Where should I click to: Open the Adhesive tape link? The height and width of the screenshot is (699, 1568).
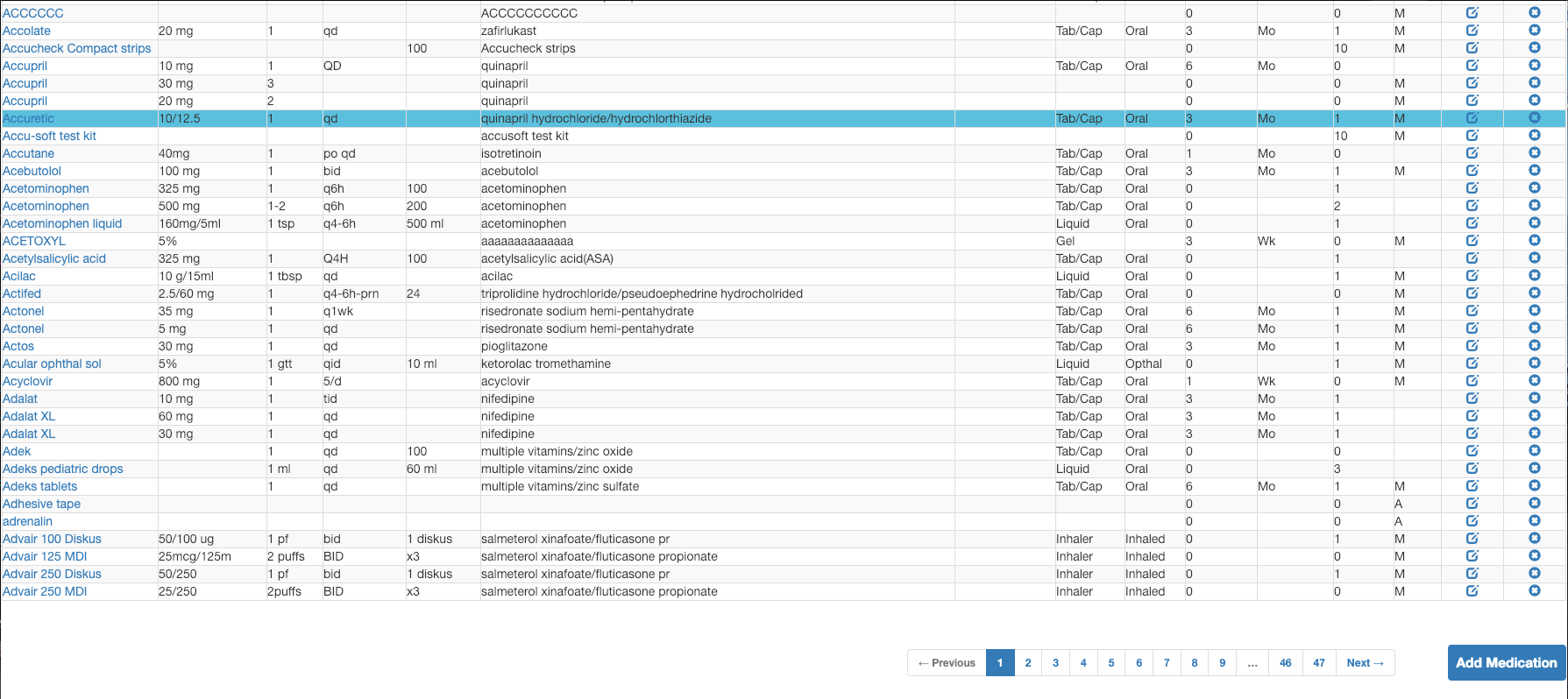coord(41,504)
